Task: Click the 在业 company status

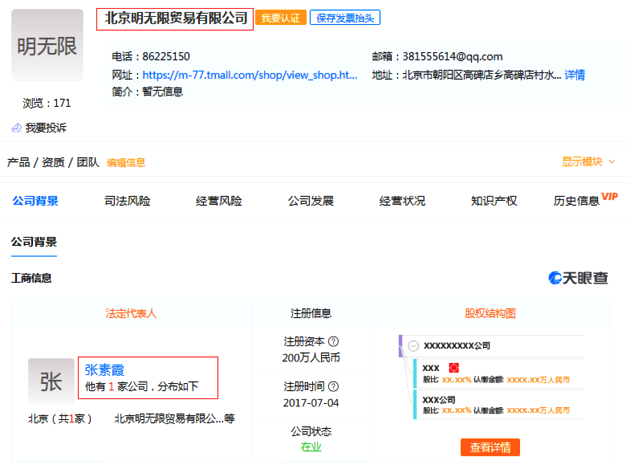Action: point(311,447)
